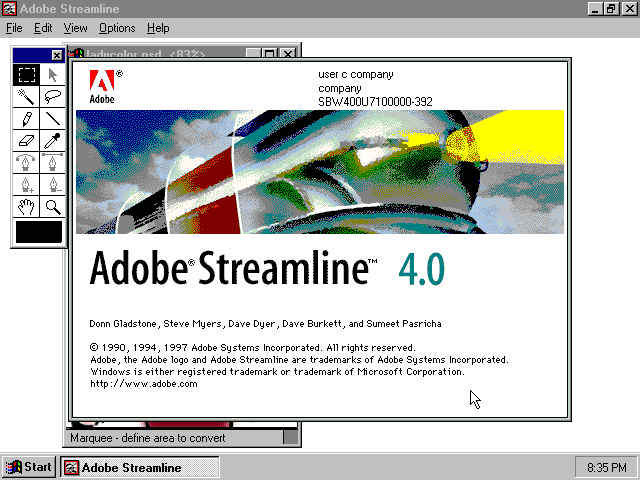This screenshot has width=640, height=480.
Task: Select the Pencil tool
Action: [x=26, y=119]
